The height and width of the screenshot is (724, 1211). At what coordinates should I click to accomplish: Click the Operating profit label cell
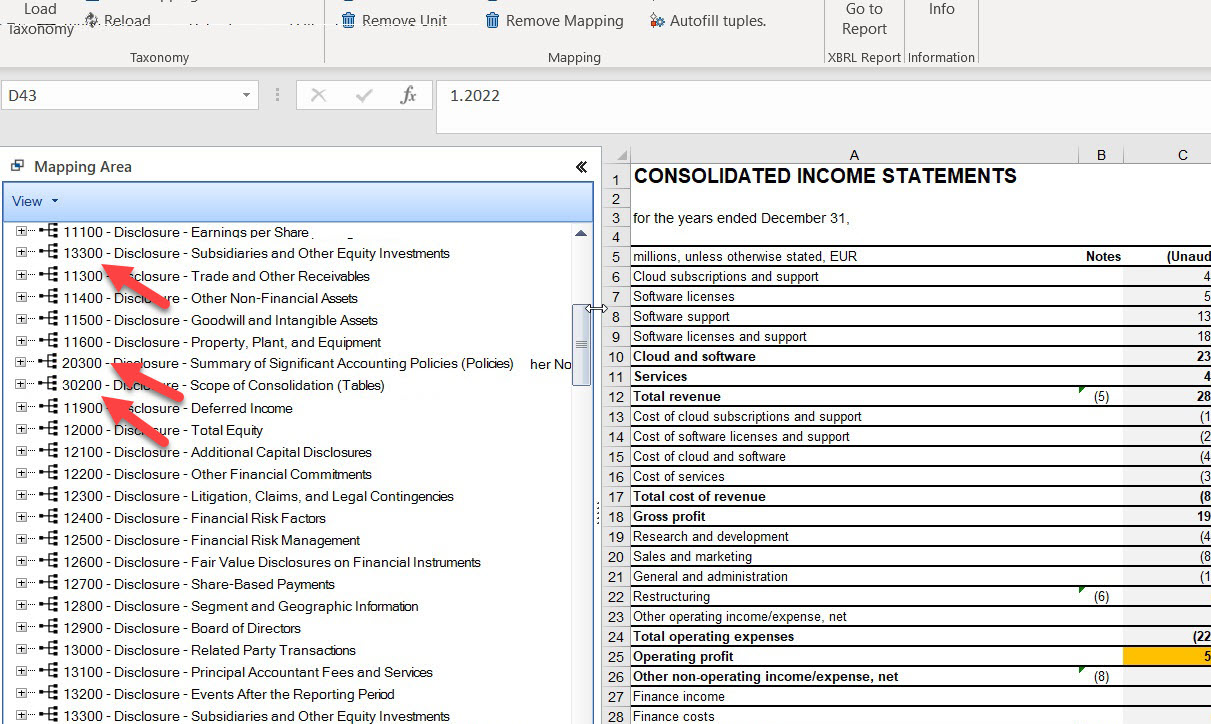click(x=854, y=656)
